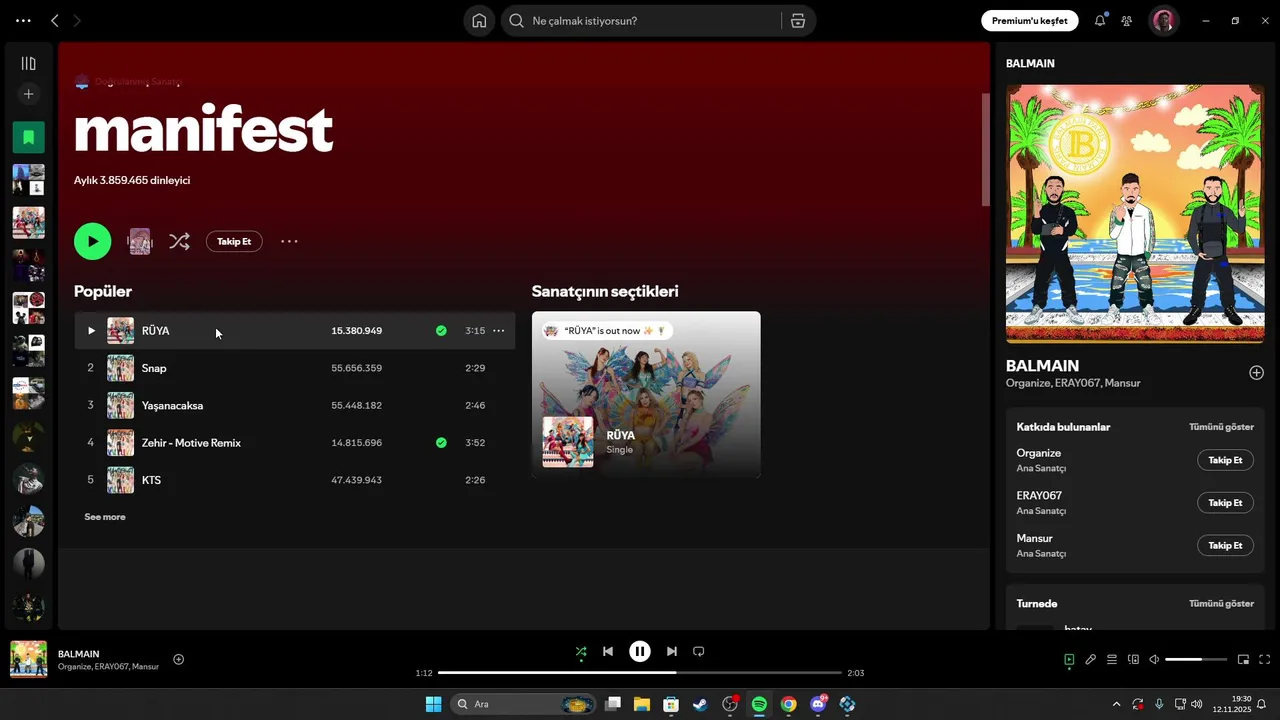Add current song to Liked Songs in player bar
1280x720 pixels.
tap(179, 660)
